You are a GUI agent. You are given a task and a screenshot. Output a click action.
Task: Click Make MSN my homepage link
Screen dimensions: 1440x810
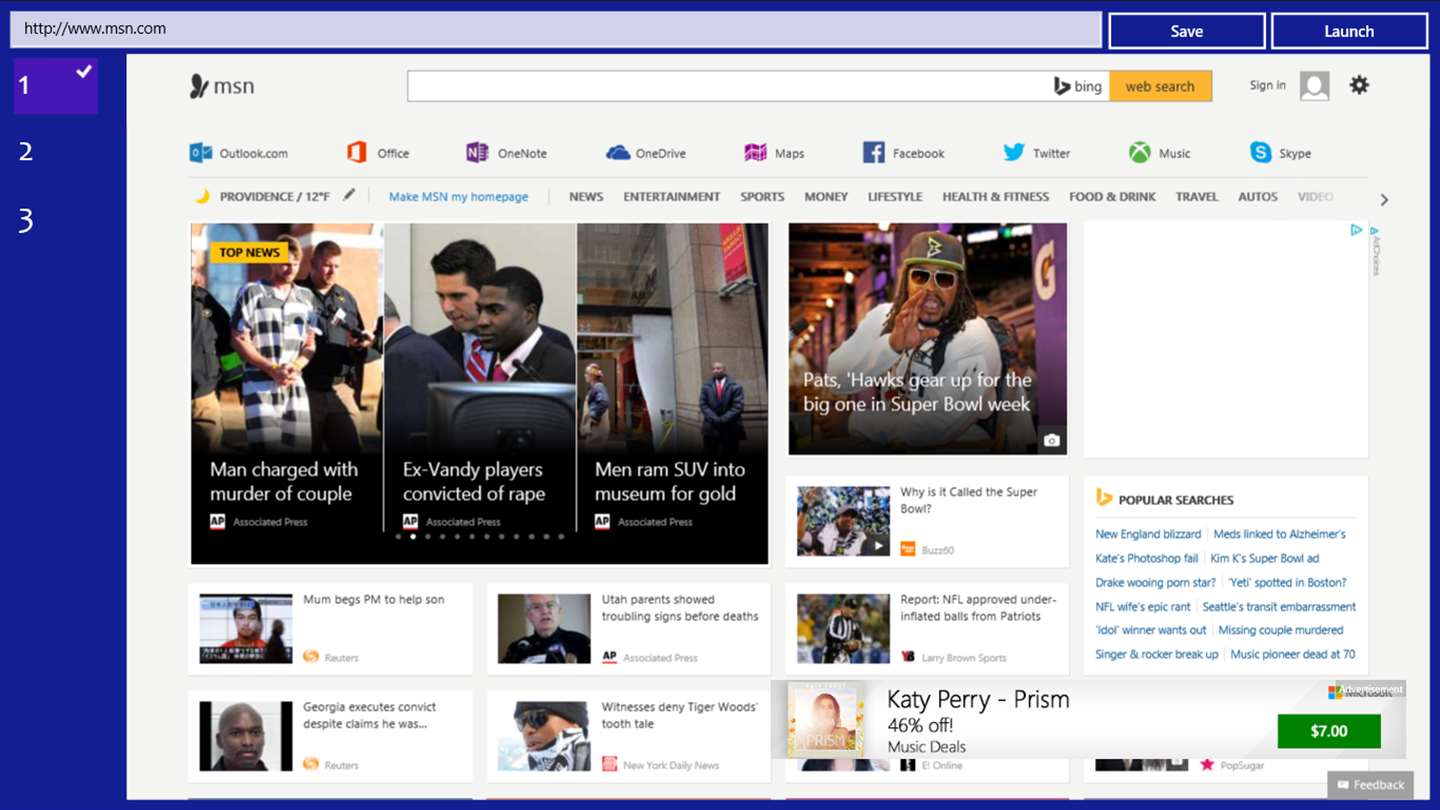(x=458, y=197)
